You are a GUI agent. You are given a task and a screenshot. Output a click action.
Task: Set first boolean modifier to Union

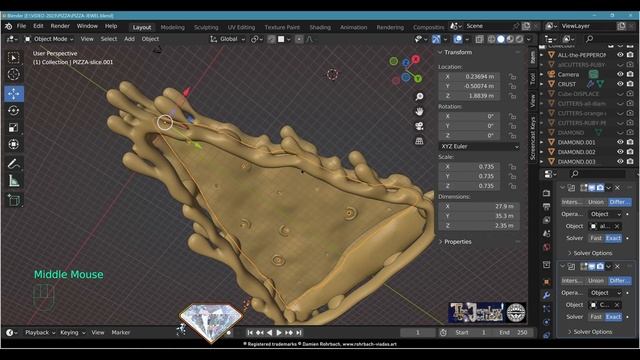(596, 202)
